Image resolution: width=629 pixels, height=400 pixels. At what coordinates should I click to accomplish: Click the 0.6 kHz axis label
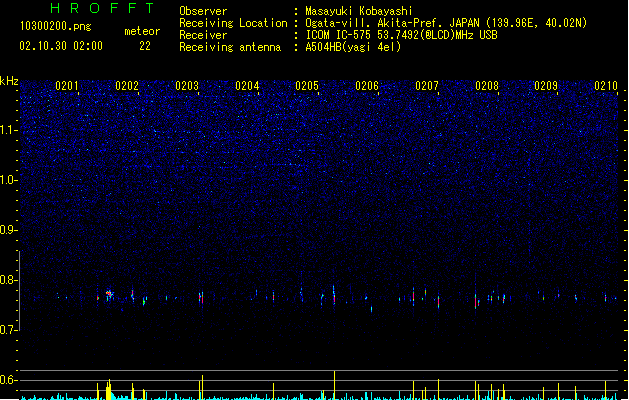(8, 380)
